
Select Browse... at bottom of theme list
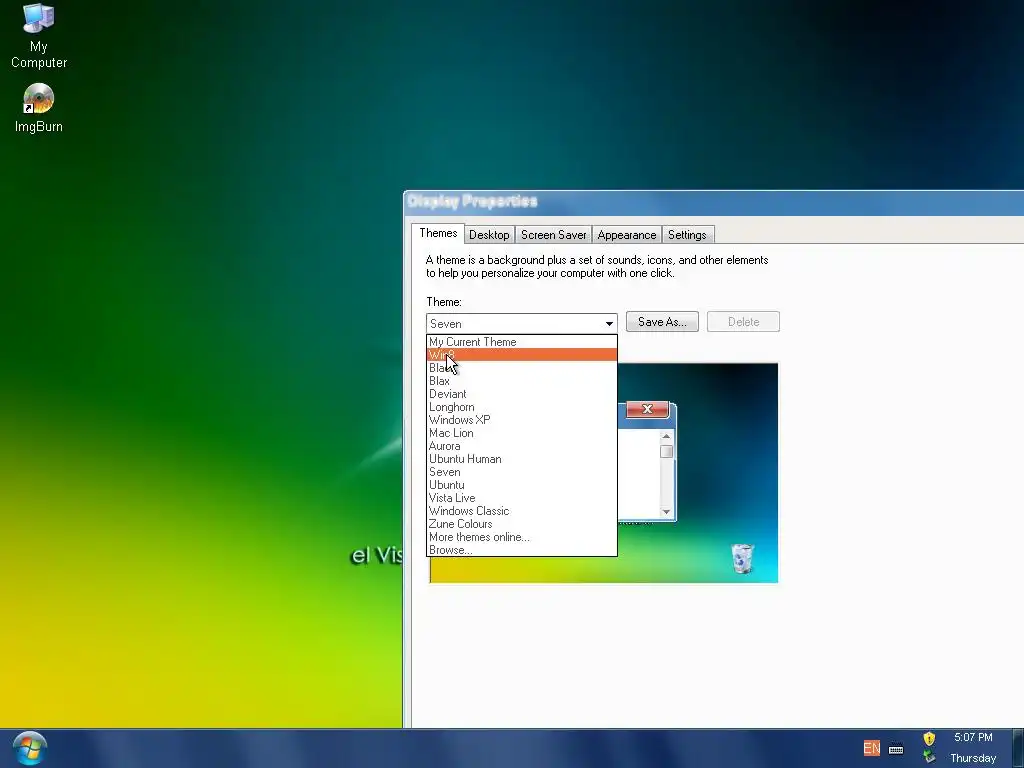point(521,550)
